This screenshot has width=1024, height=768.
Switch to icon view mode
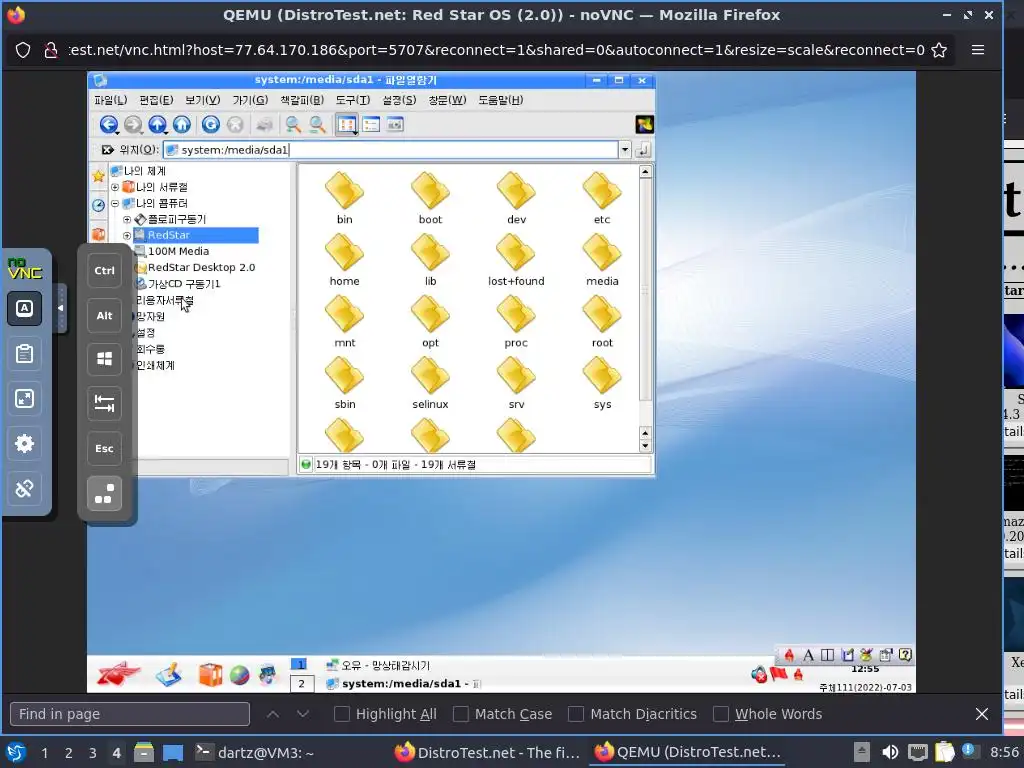pos(347,124)
